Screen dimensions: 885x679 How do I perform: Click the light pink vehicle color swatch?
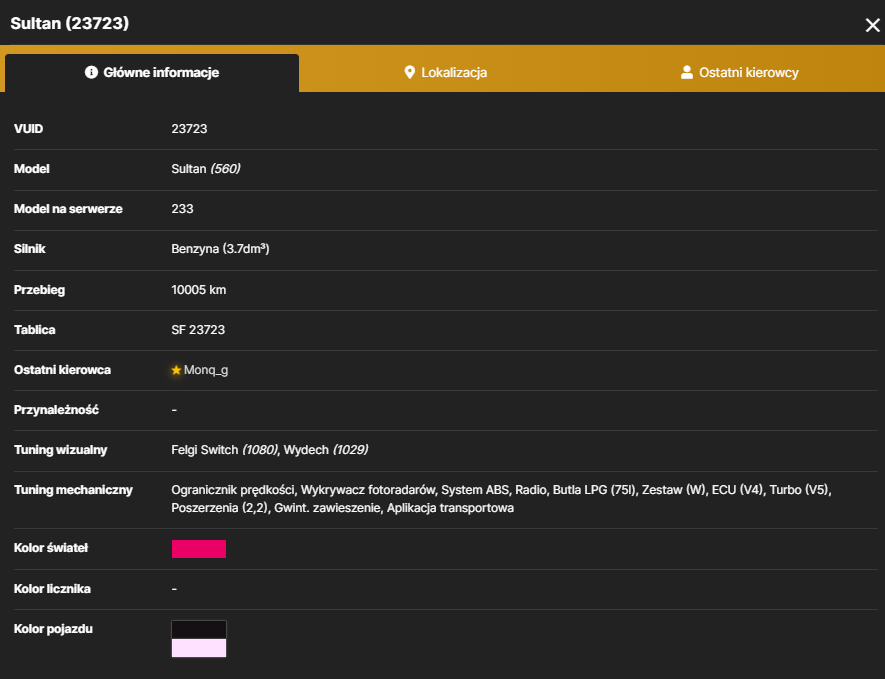point(199,648)
